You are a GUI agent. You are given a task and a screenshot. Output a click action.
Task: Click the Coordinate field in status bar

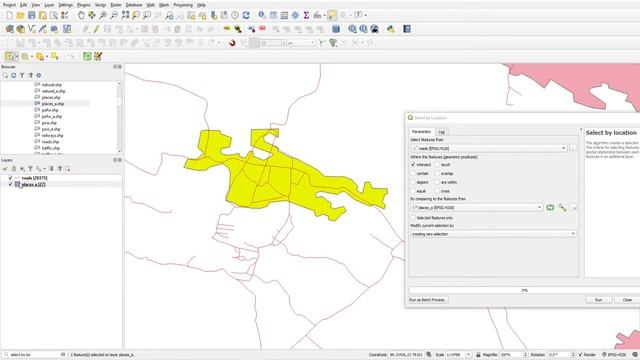[407, 355]
